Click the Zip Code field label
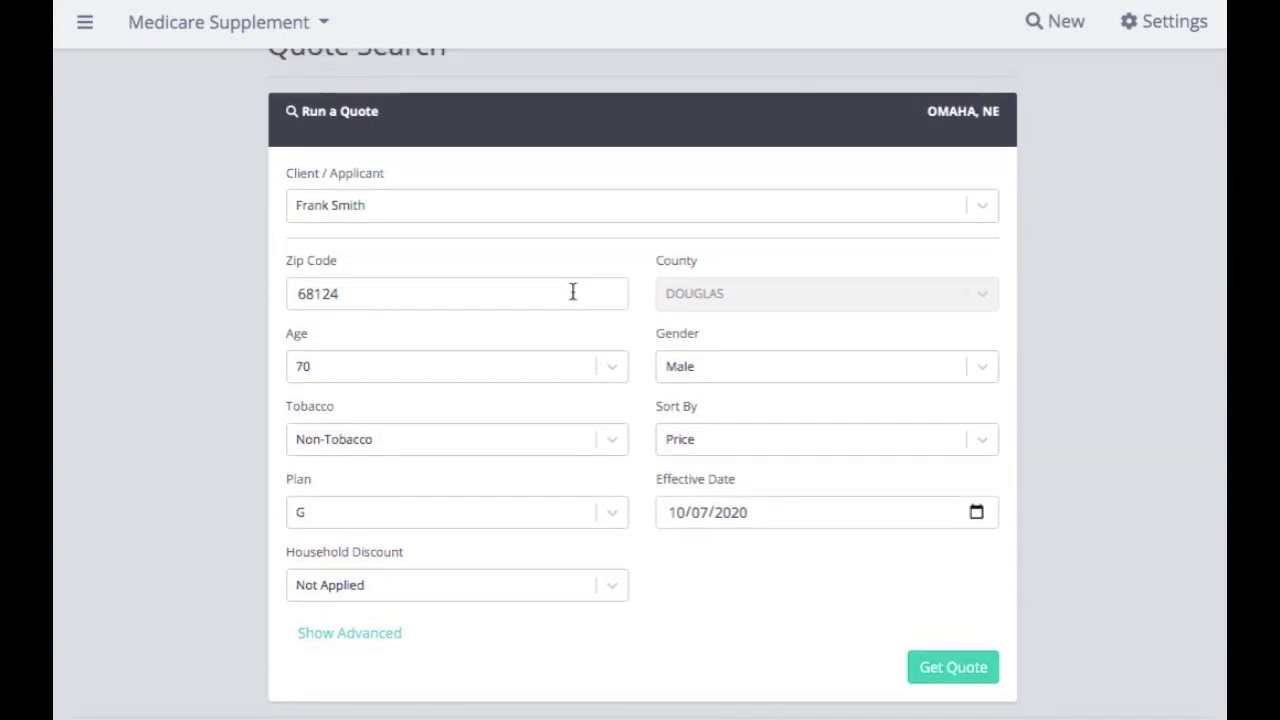Screen dimensions: 1280x720 tap(311, 260)
